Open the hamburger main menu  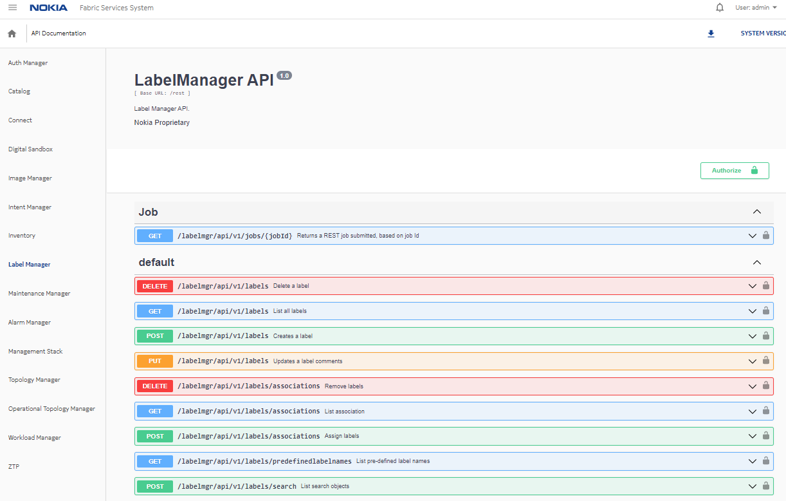(x=13, y=8)
